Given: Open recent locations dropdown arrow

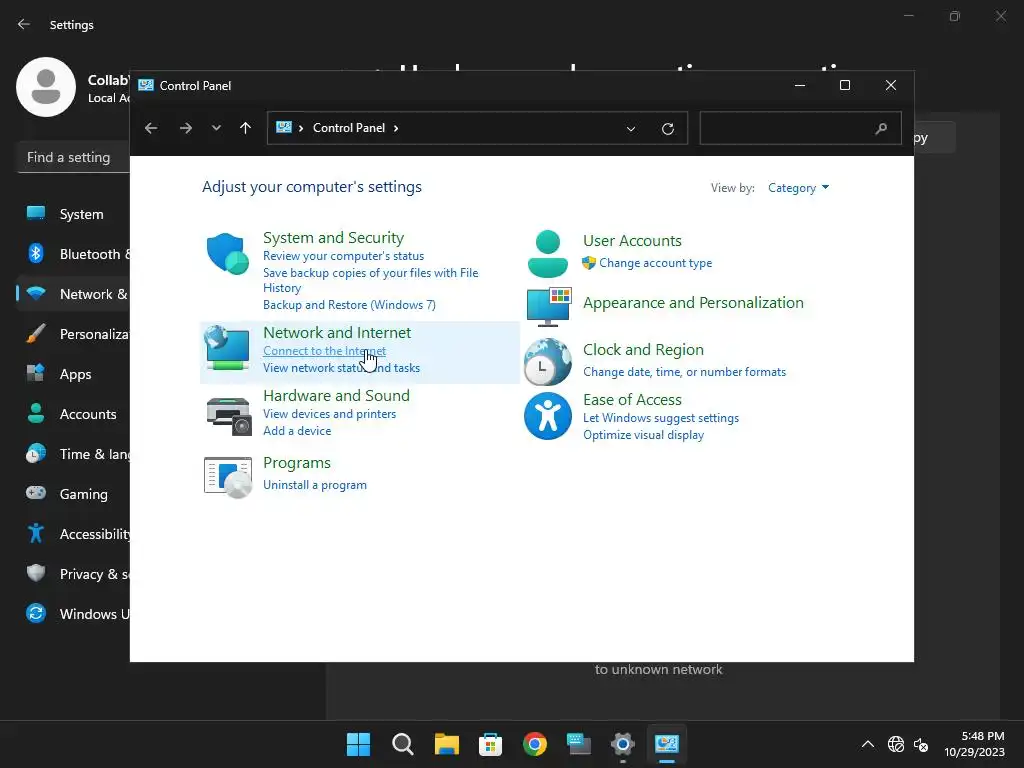Looking at the screenshot, I should pyautogui.click(x=216, y=128).
